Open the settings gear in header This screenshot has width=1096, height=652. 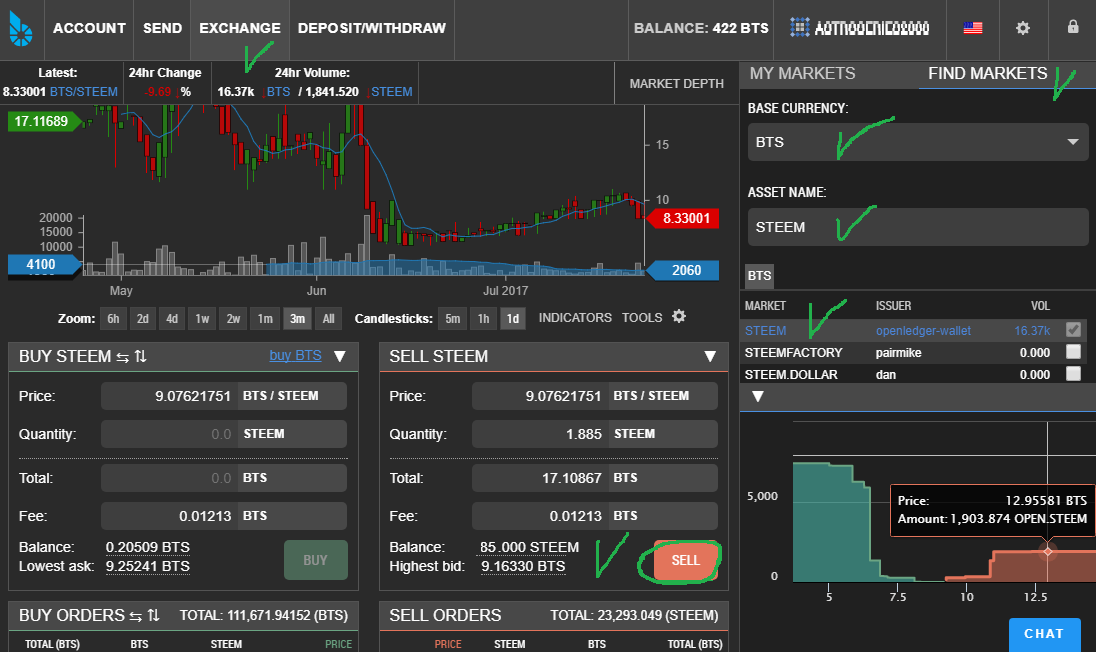coord(1023,28)
